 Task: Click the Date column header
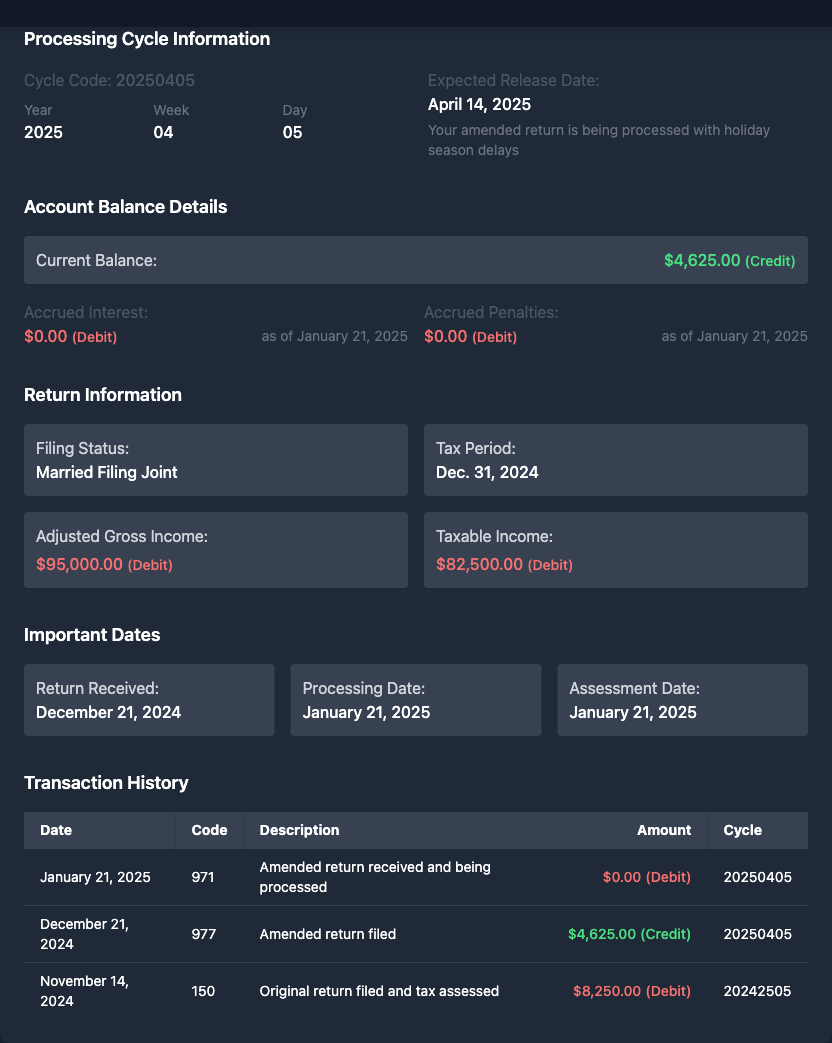tap(56, 830)
